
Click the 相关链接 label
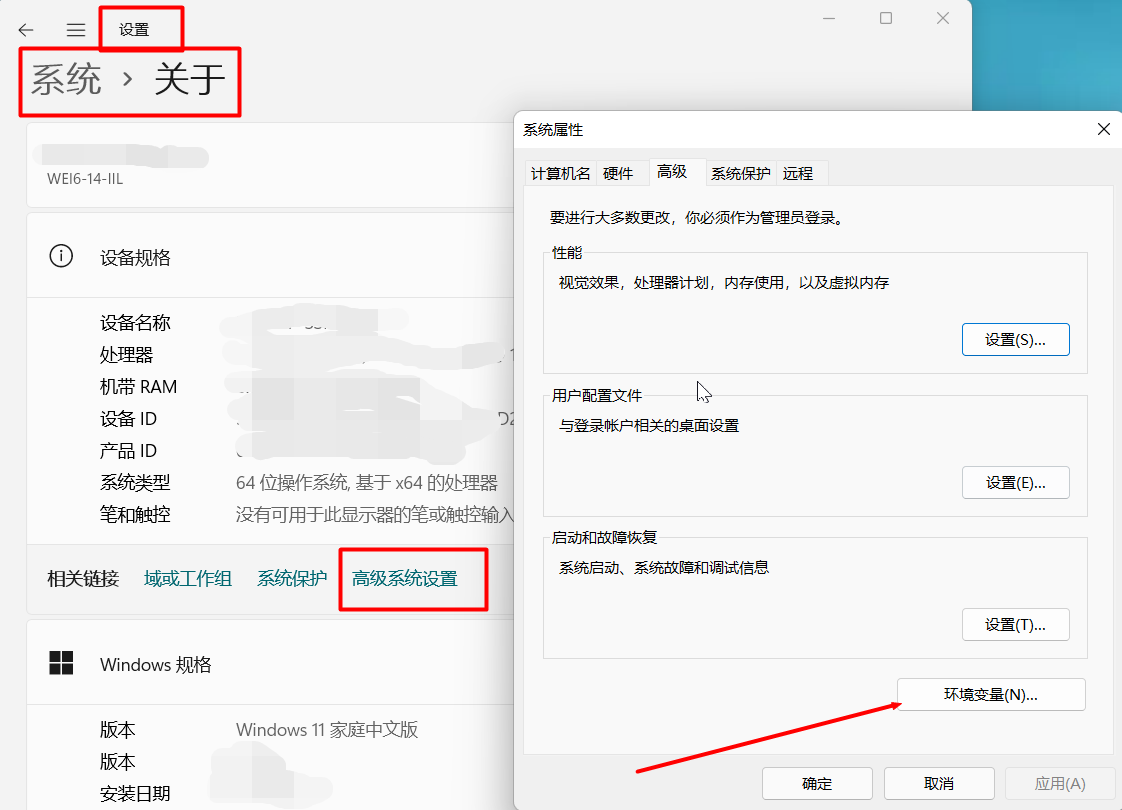tap(83, 578)
